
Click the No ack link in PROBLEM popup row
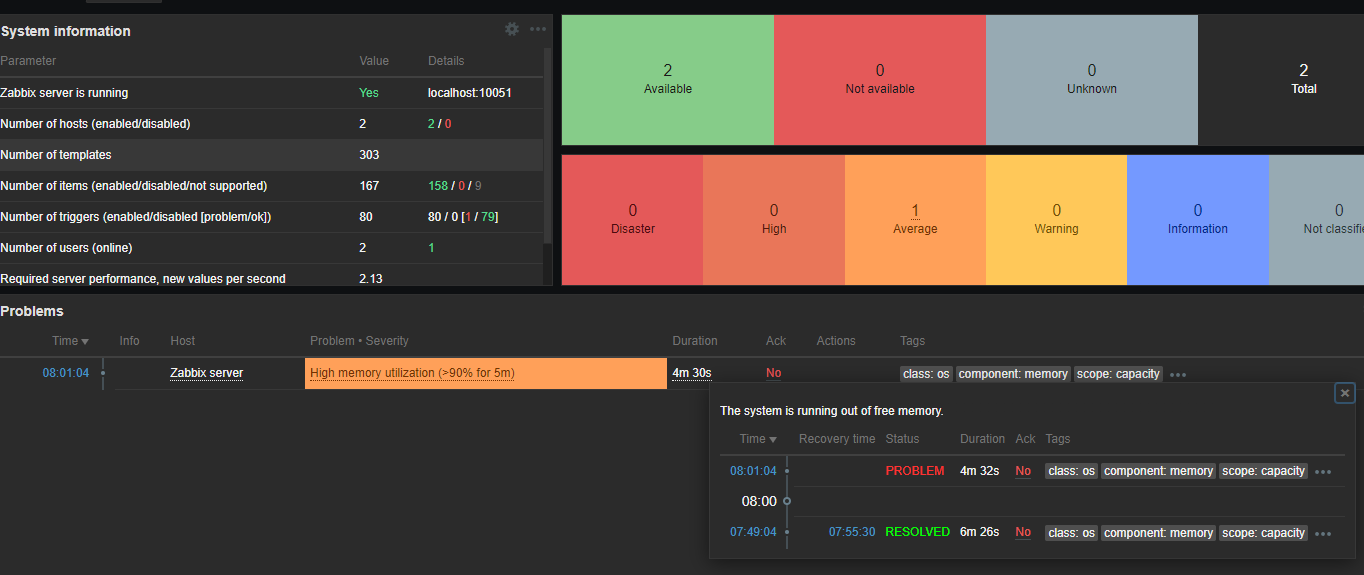(1023, 471)
